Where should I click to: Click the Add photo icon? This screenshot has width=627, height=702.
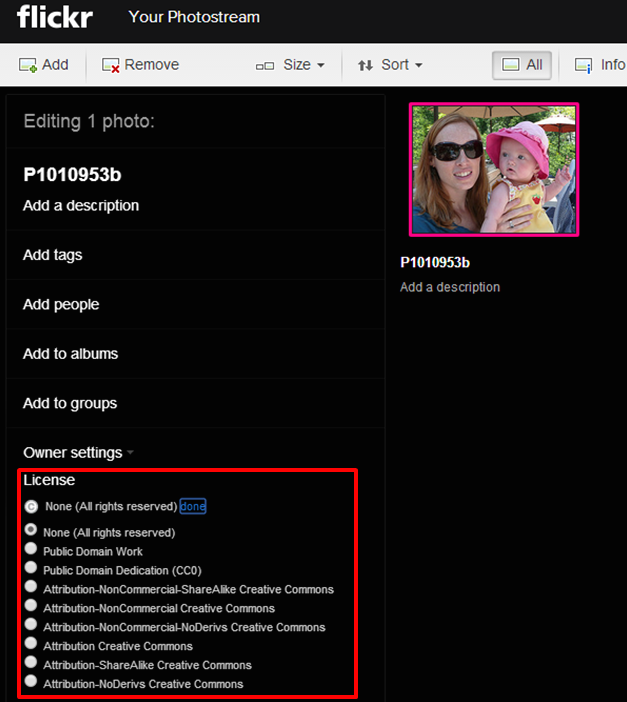pyautogui.click(x=28, y=65)
